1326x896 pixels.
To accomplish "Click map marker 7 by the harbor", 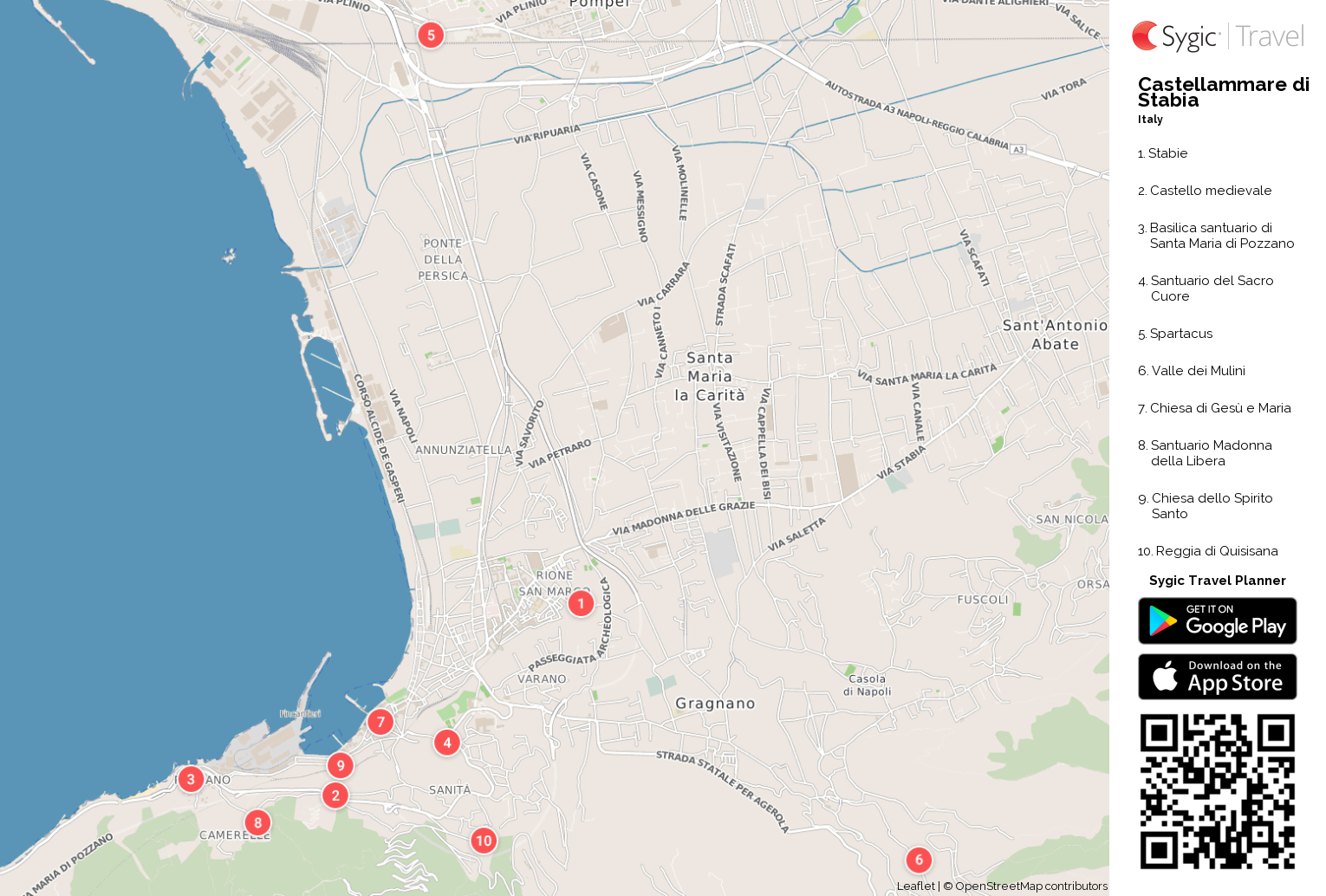I will coord(380,722).
